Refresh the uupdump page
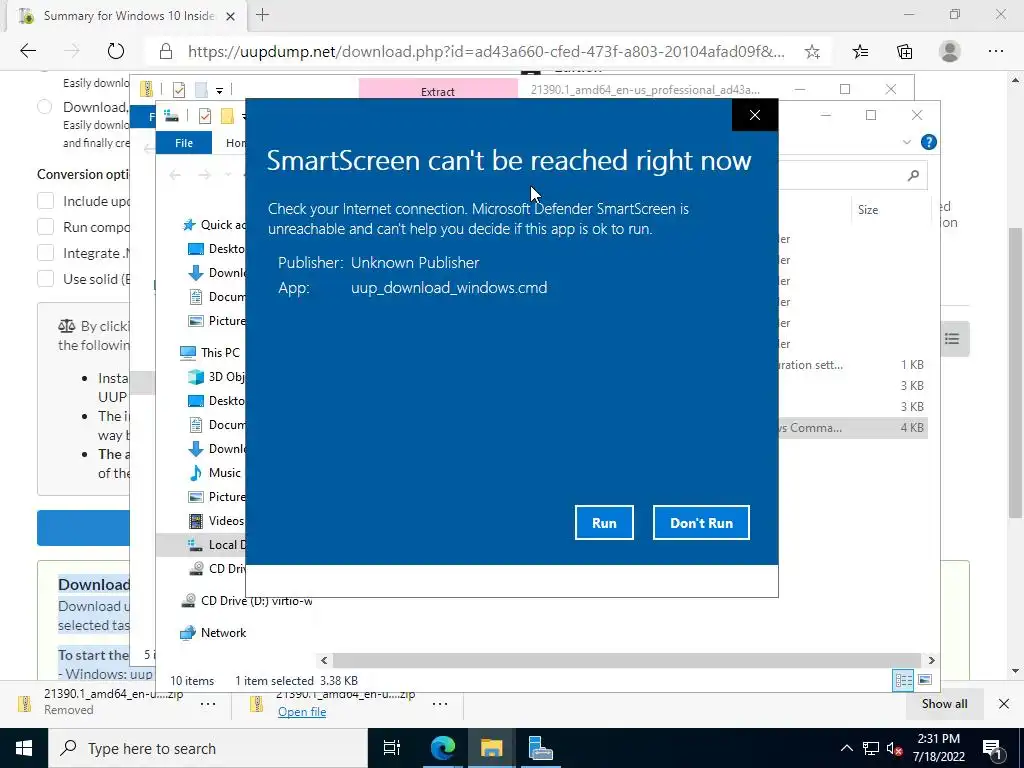Viewport: 1024px width, 768px height. point(116,51)
